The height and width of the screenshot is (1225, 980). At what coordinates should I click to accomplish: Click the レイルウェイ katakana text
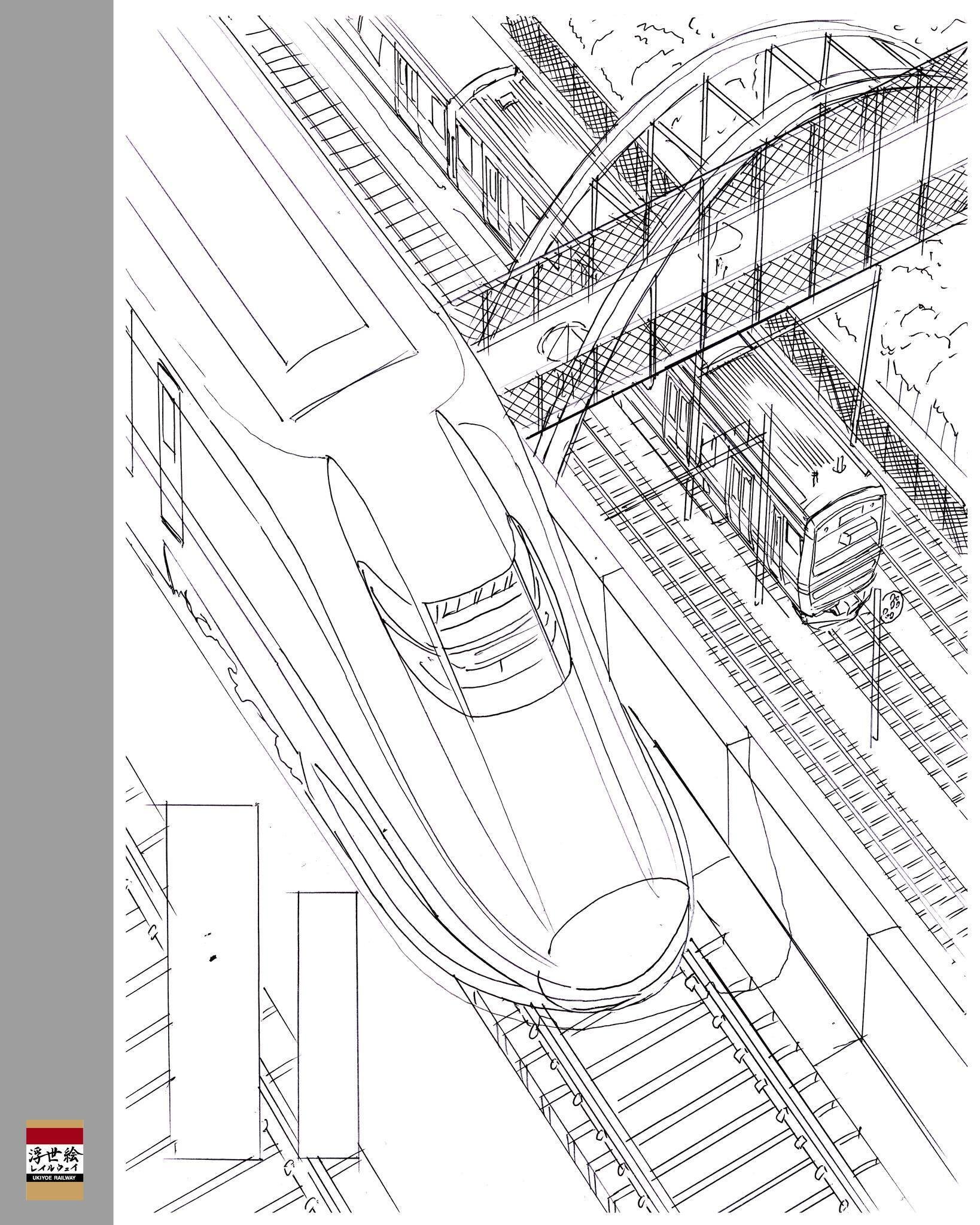(x=53, y=1168)
